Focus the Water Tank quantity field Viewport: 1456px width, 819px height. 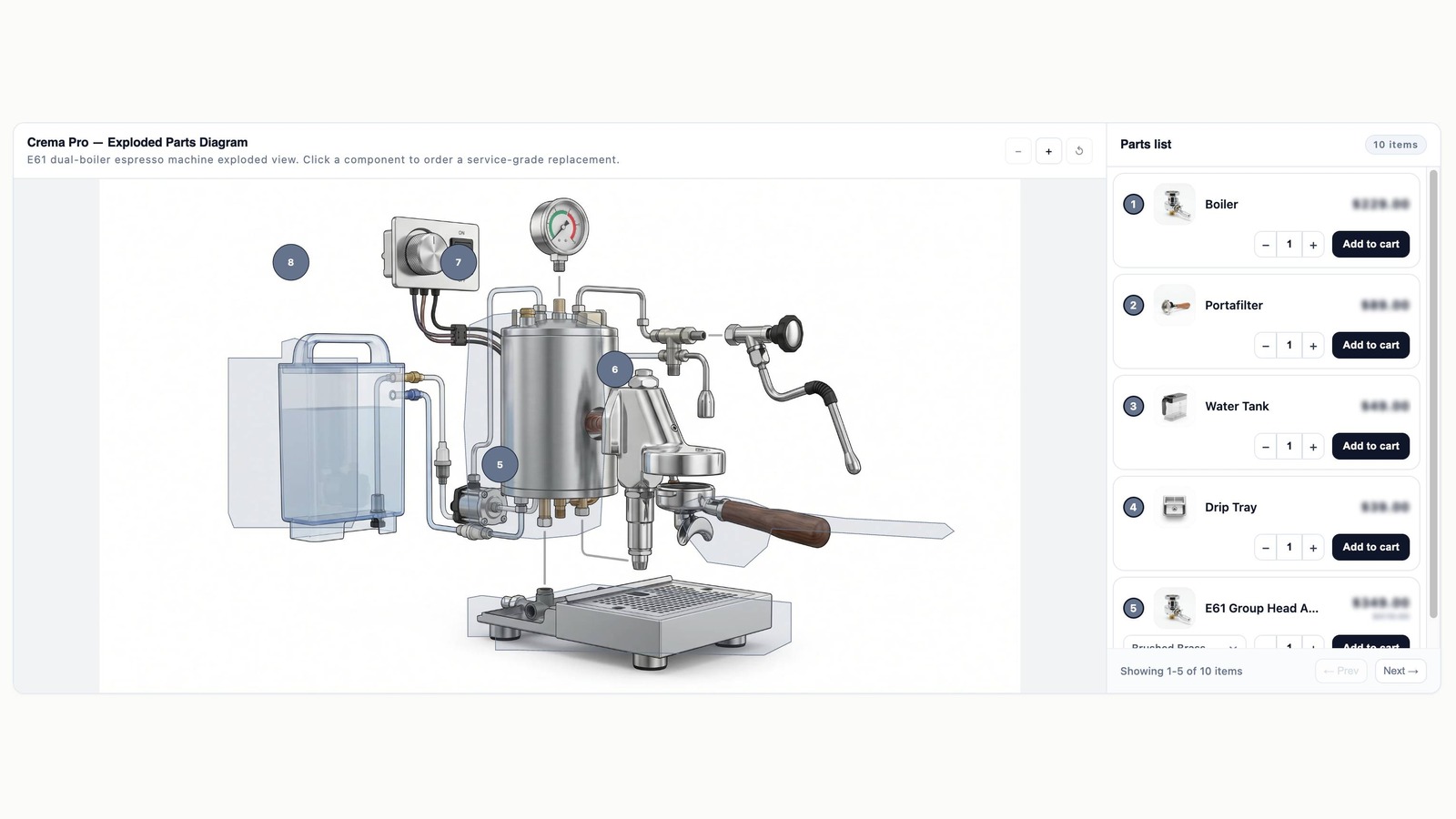(x=1289, y=447)
